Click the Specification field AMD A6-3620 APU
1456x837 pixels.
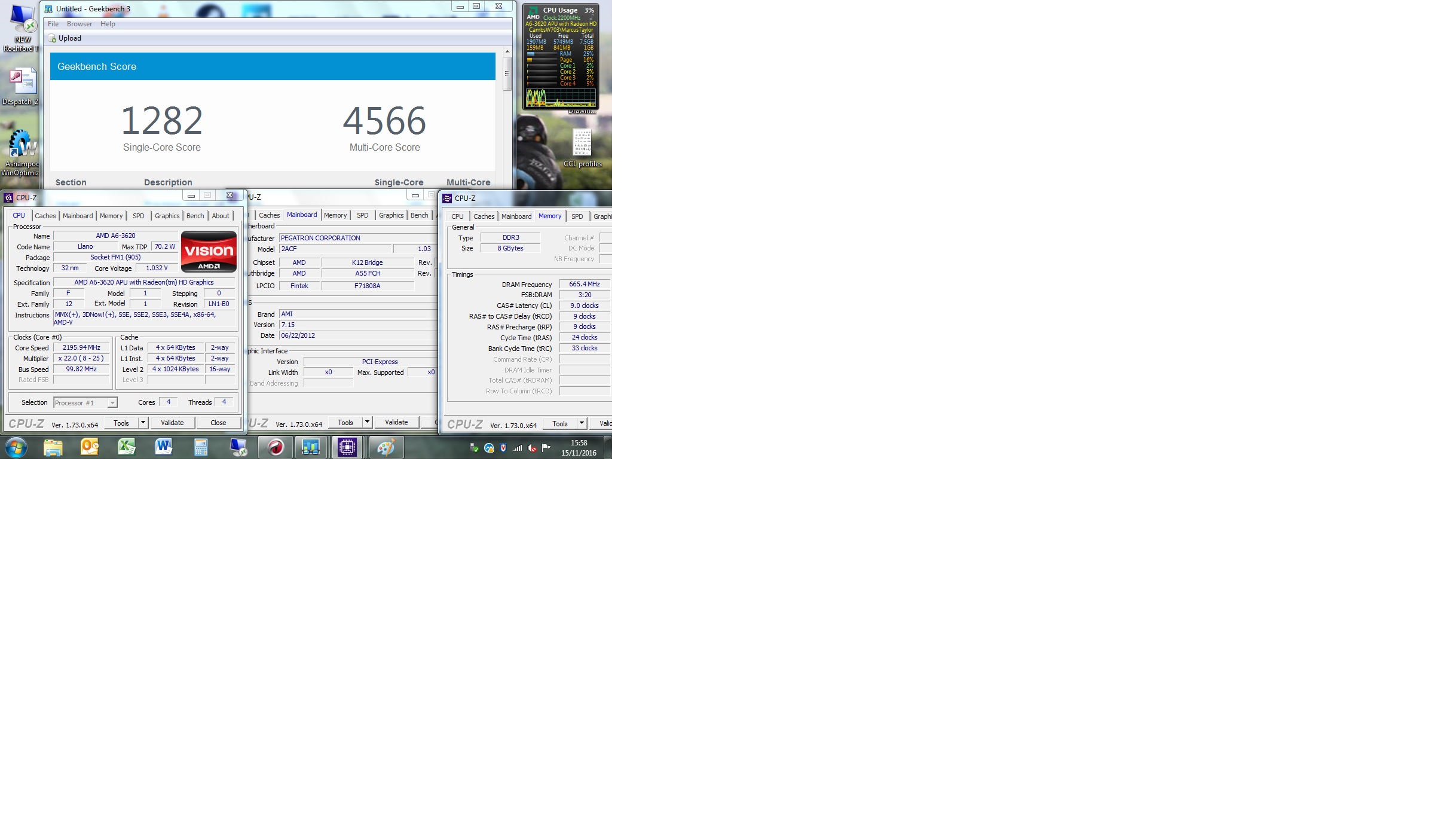click(x=144, y=282)
